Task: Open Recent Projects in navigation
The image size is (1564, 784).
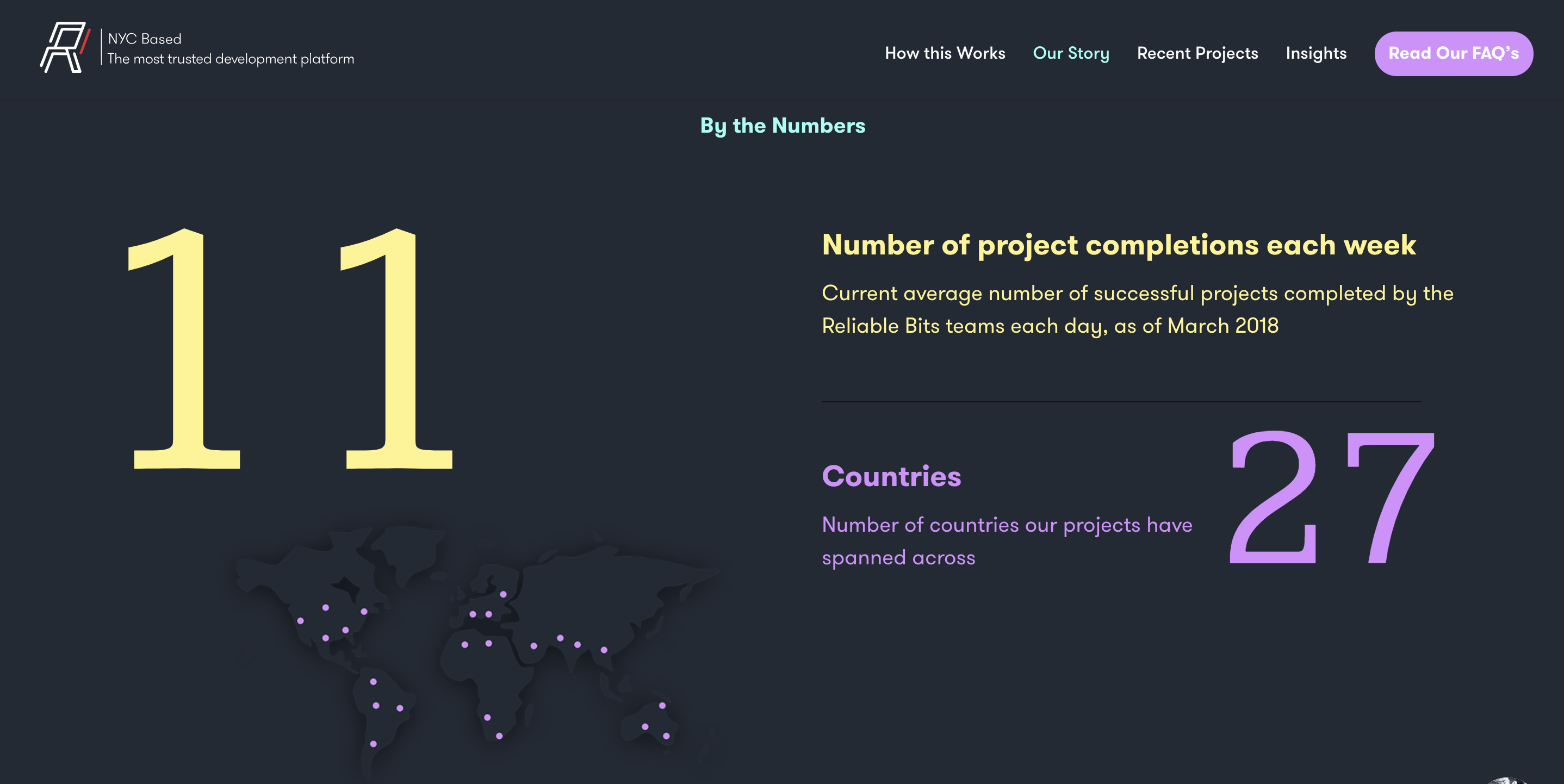Action: (x=1197, y=53)
